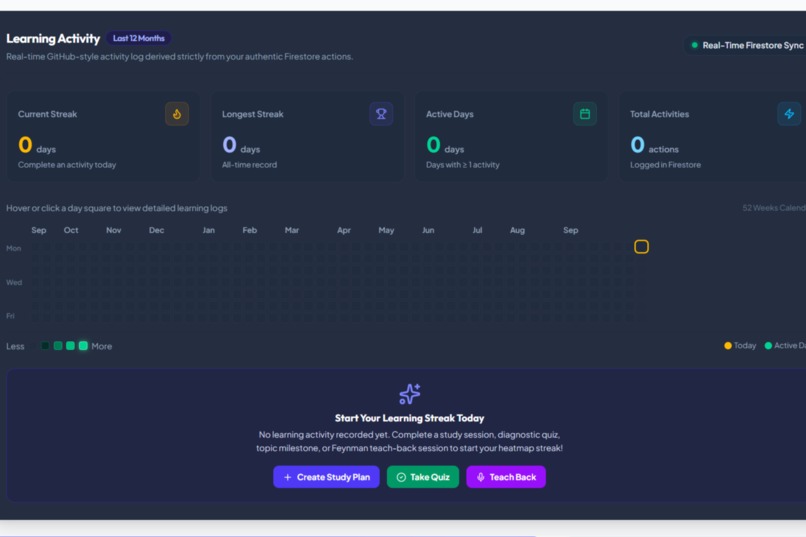Open the Teach Back session button
Screen dimensions: 806x537
[x=506, y=477]
